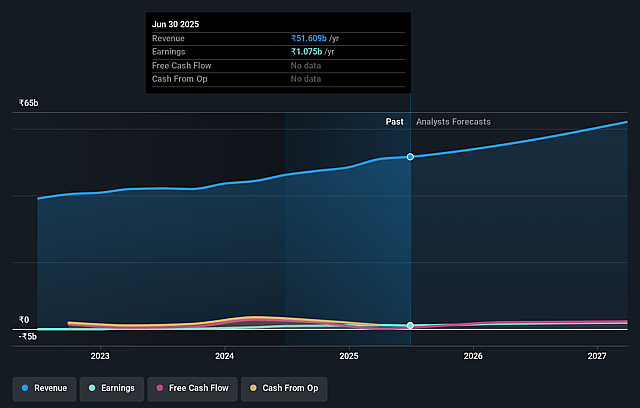This screenshot has height=408, width=640.
Task: Select the Past section label
Action: pos(394,122)
